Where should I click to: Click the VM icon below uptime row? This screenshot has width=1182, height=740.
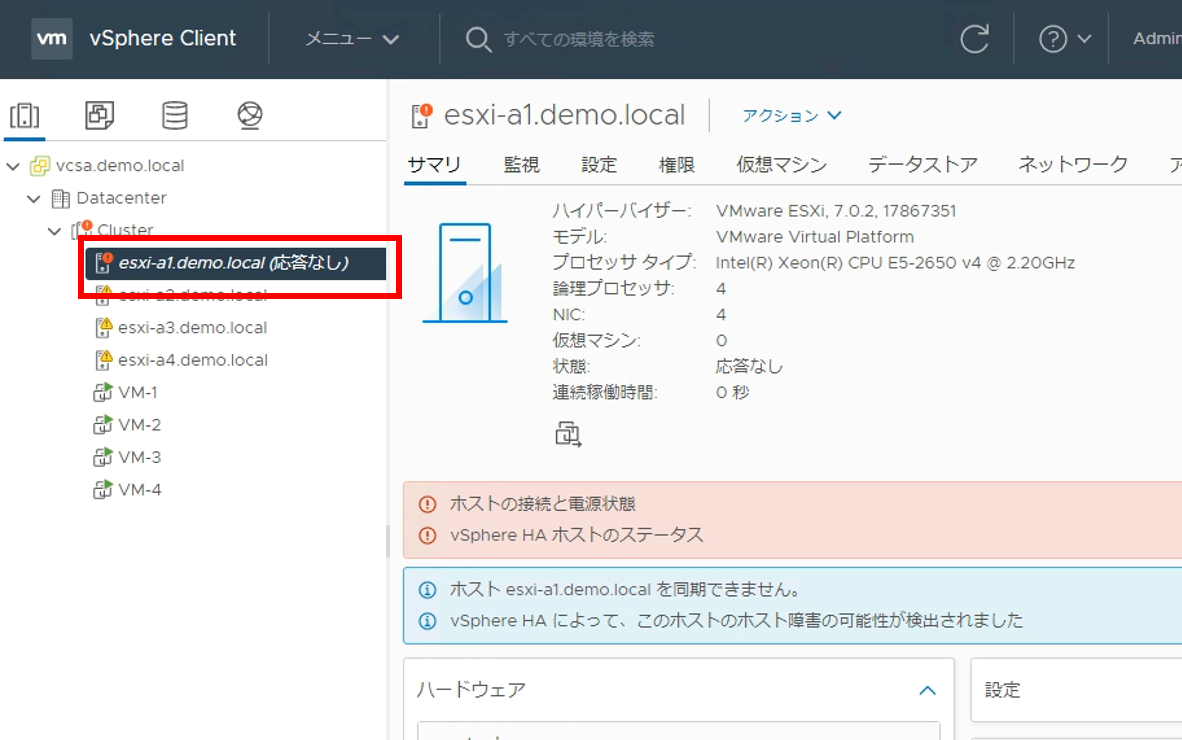[x=568, y=435]
